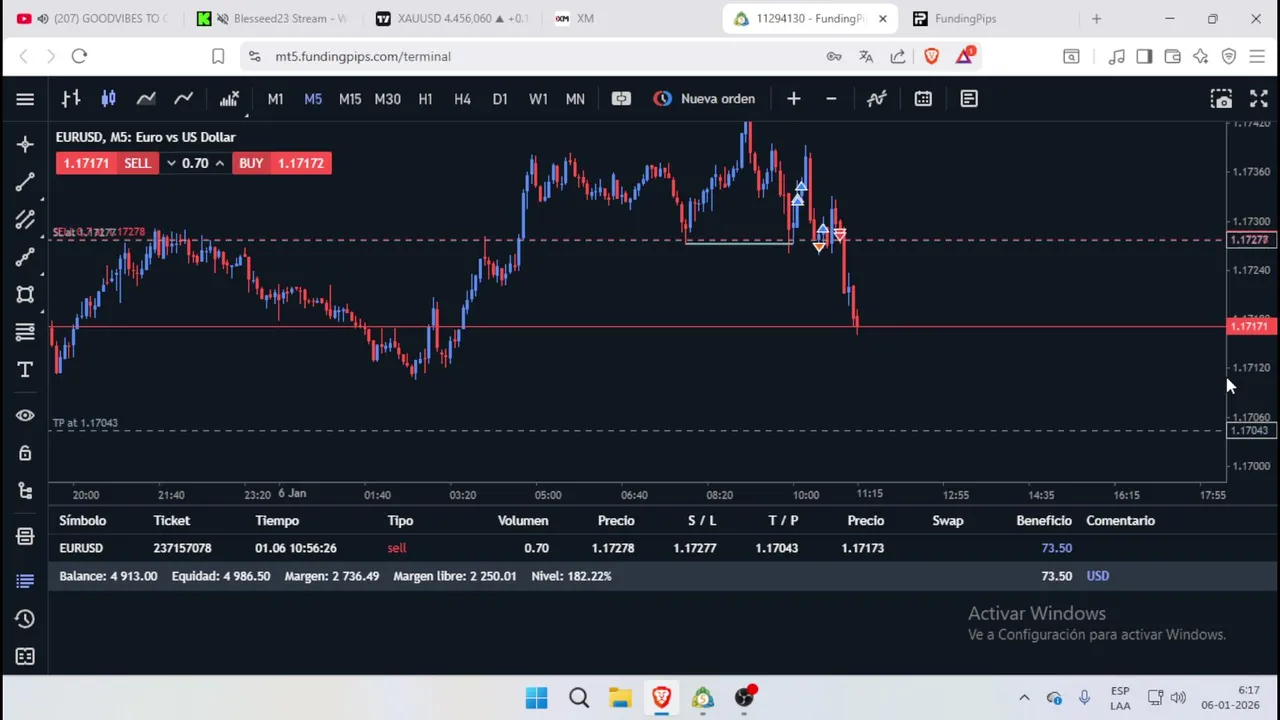The image size is (1280, 720).
Task: Zoom in chart with plus icon
Action: 793,99
